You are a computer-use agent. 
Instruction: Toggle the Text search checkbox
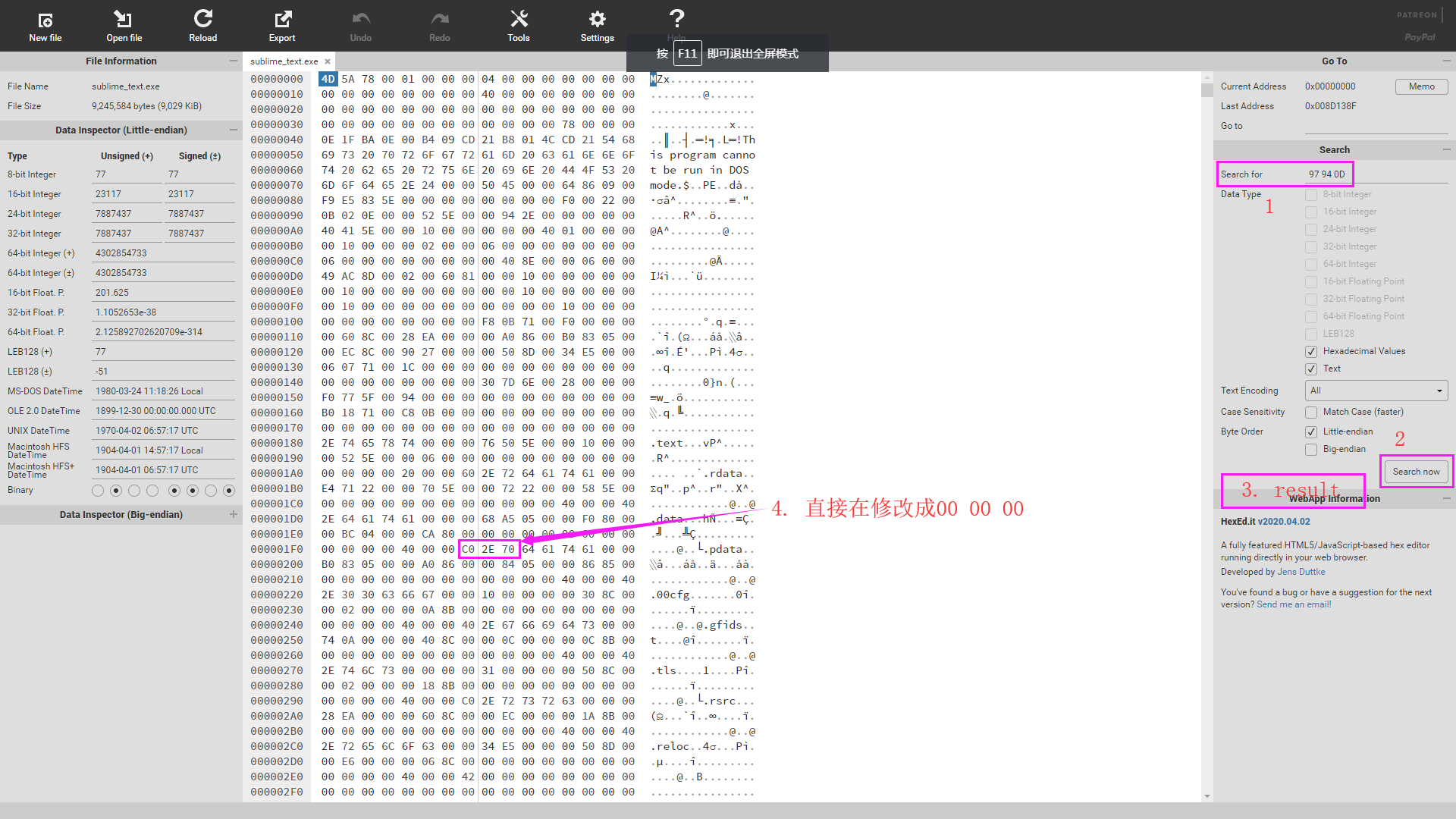click(1311, 369)
